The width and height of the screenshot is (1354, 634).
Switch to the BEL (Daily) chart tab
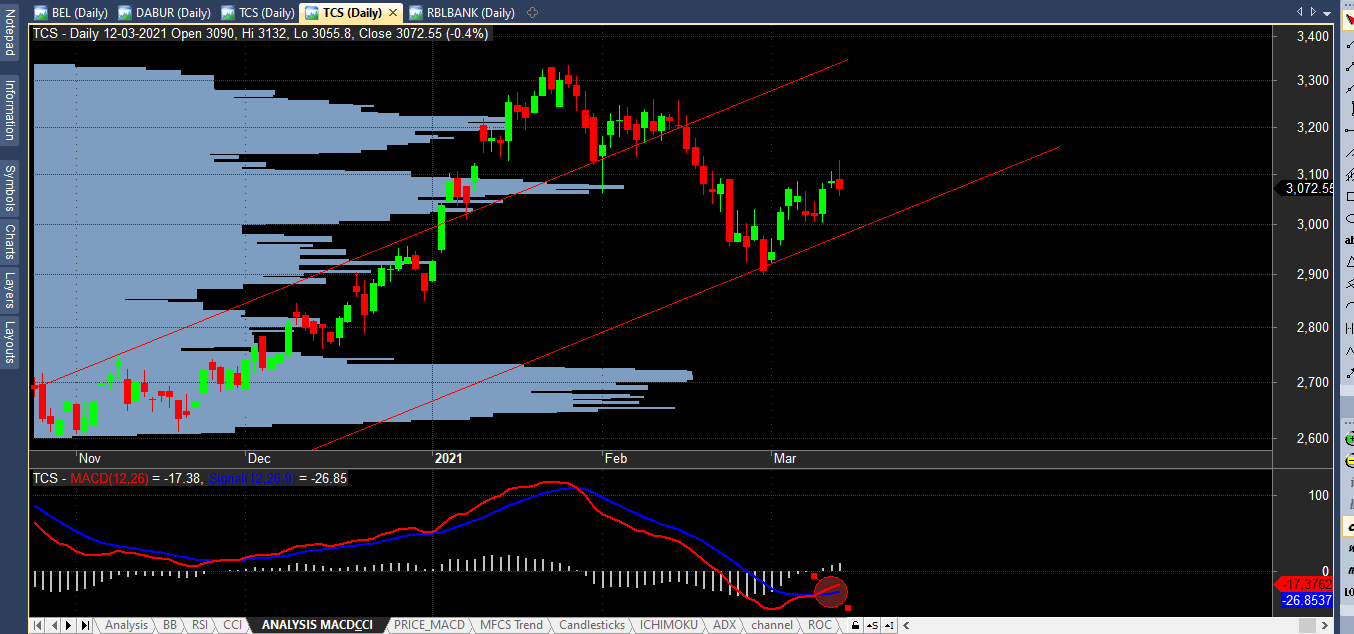pos(73,13)
